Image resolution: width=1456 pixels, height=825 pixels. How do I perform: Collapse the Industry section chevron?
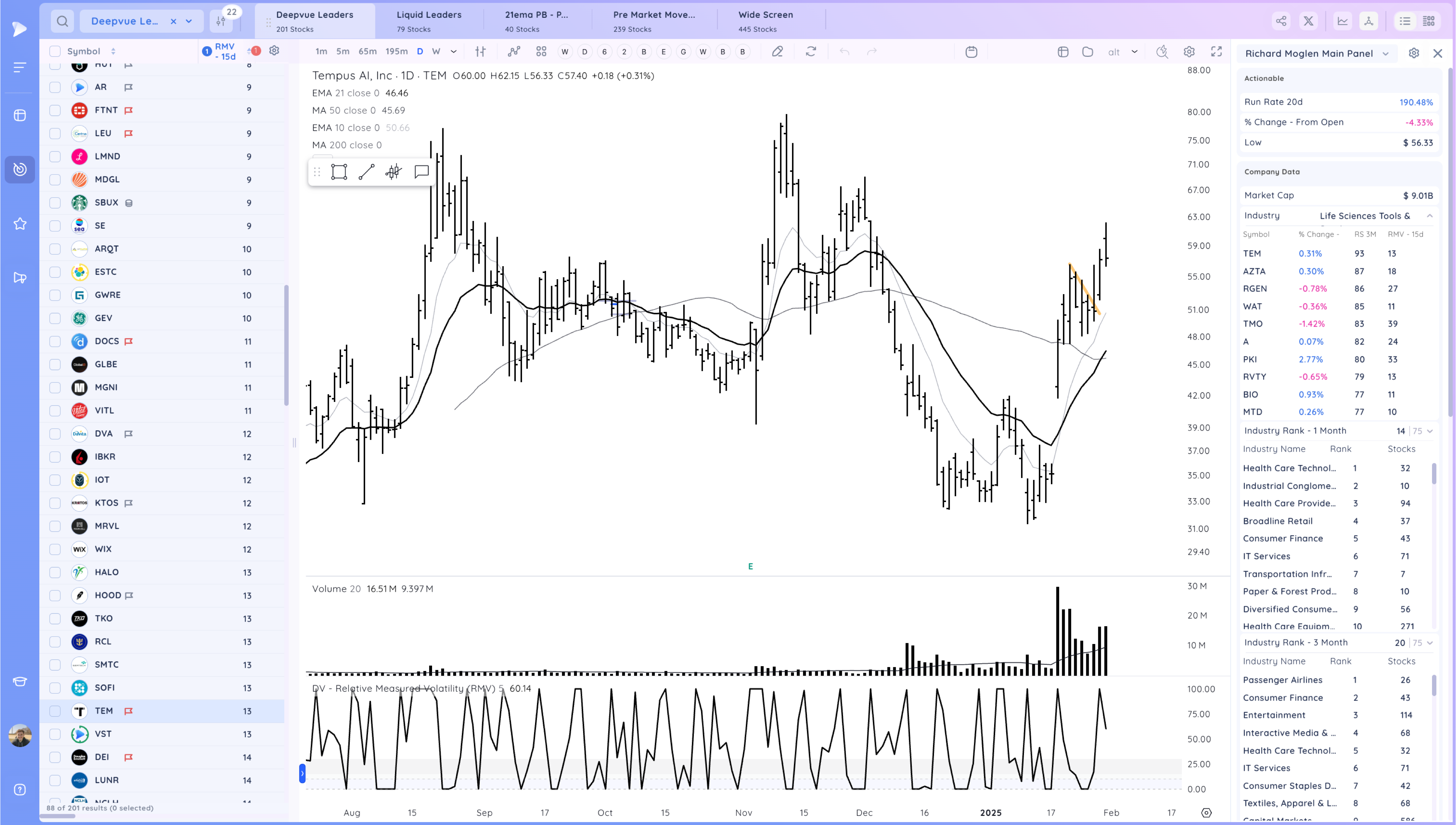[x=1429, y=216]
